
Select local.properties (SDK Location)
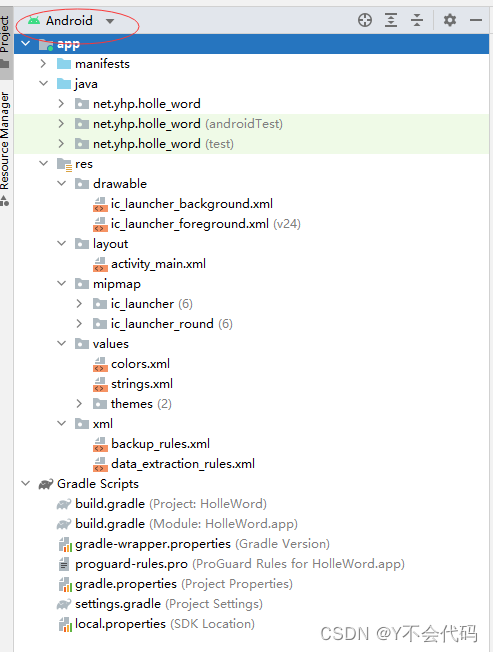click(165, 624)
